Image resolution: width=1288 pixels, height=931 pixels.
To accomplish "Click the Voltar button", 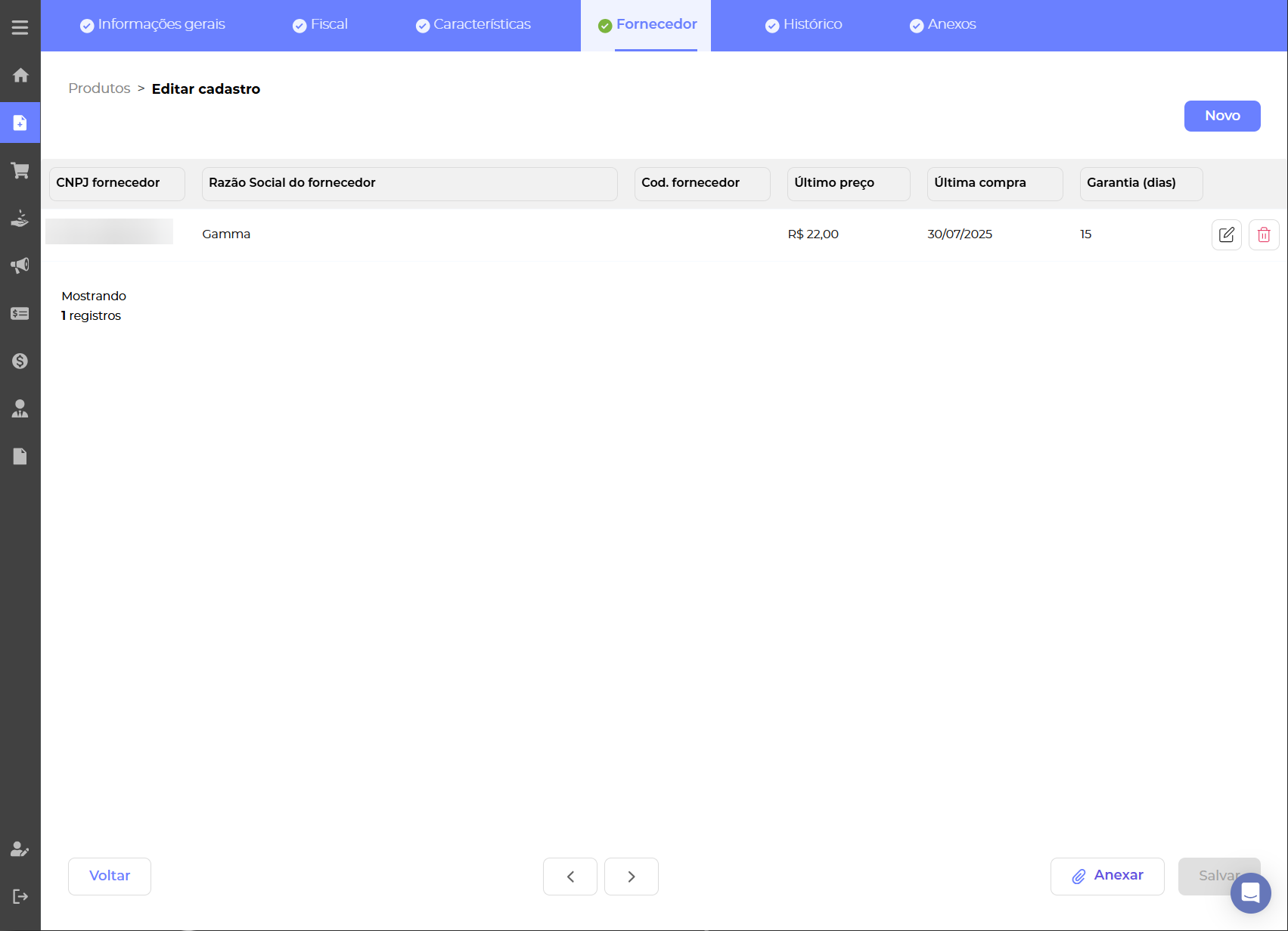I will [110, 876].
